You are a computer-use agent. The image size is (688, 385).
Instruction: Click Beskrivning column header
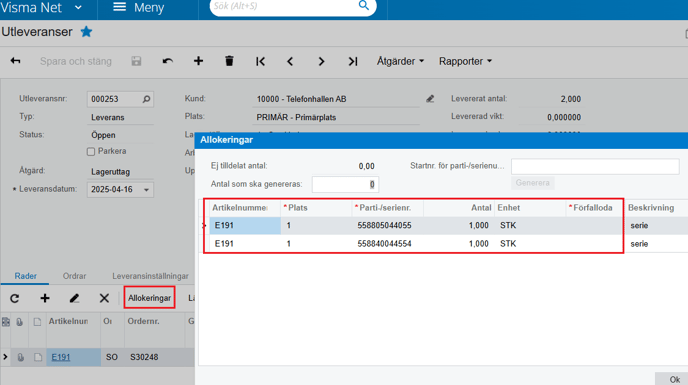point(656,208)
